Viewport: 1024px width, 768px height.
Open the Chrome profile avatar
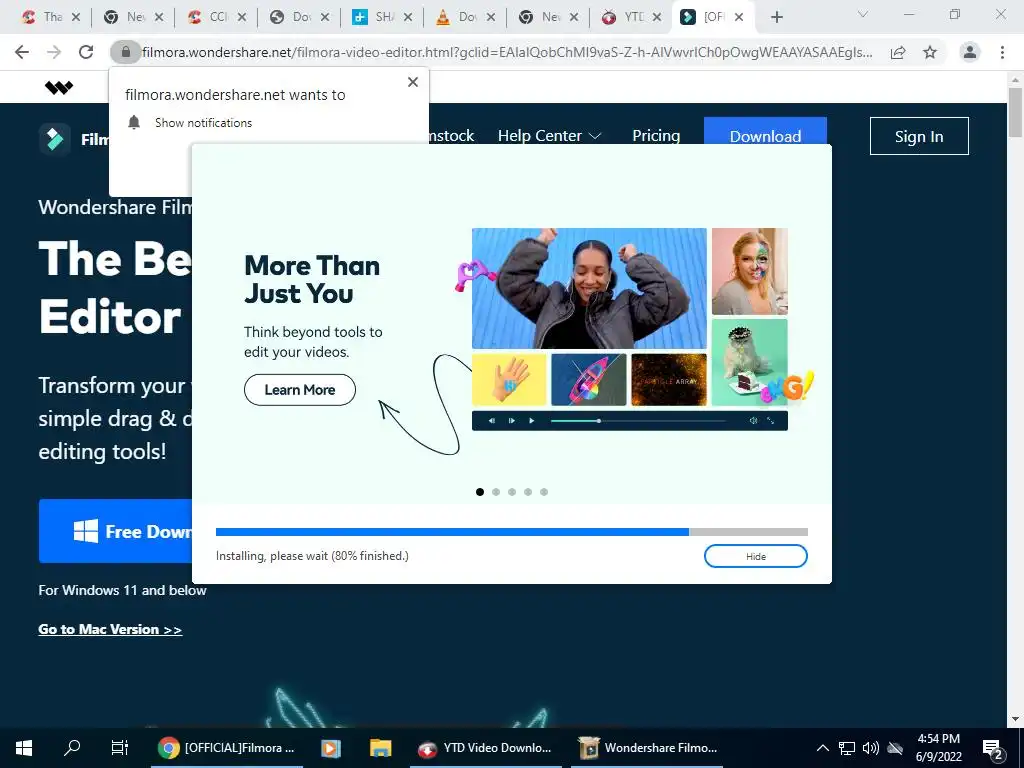pyautogui.click(x=970, y=52)
